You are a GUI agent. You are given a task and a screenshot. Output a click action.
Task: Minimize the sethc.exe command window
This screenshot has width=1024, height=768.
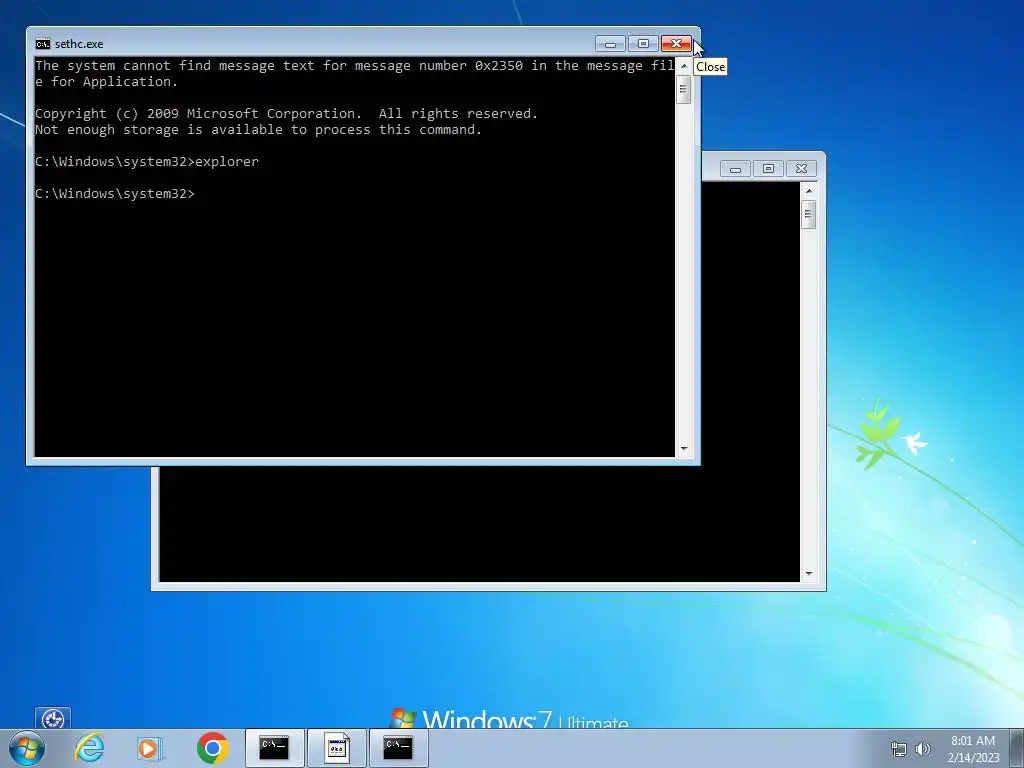[611, 43]
